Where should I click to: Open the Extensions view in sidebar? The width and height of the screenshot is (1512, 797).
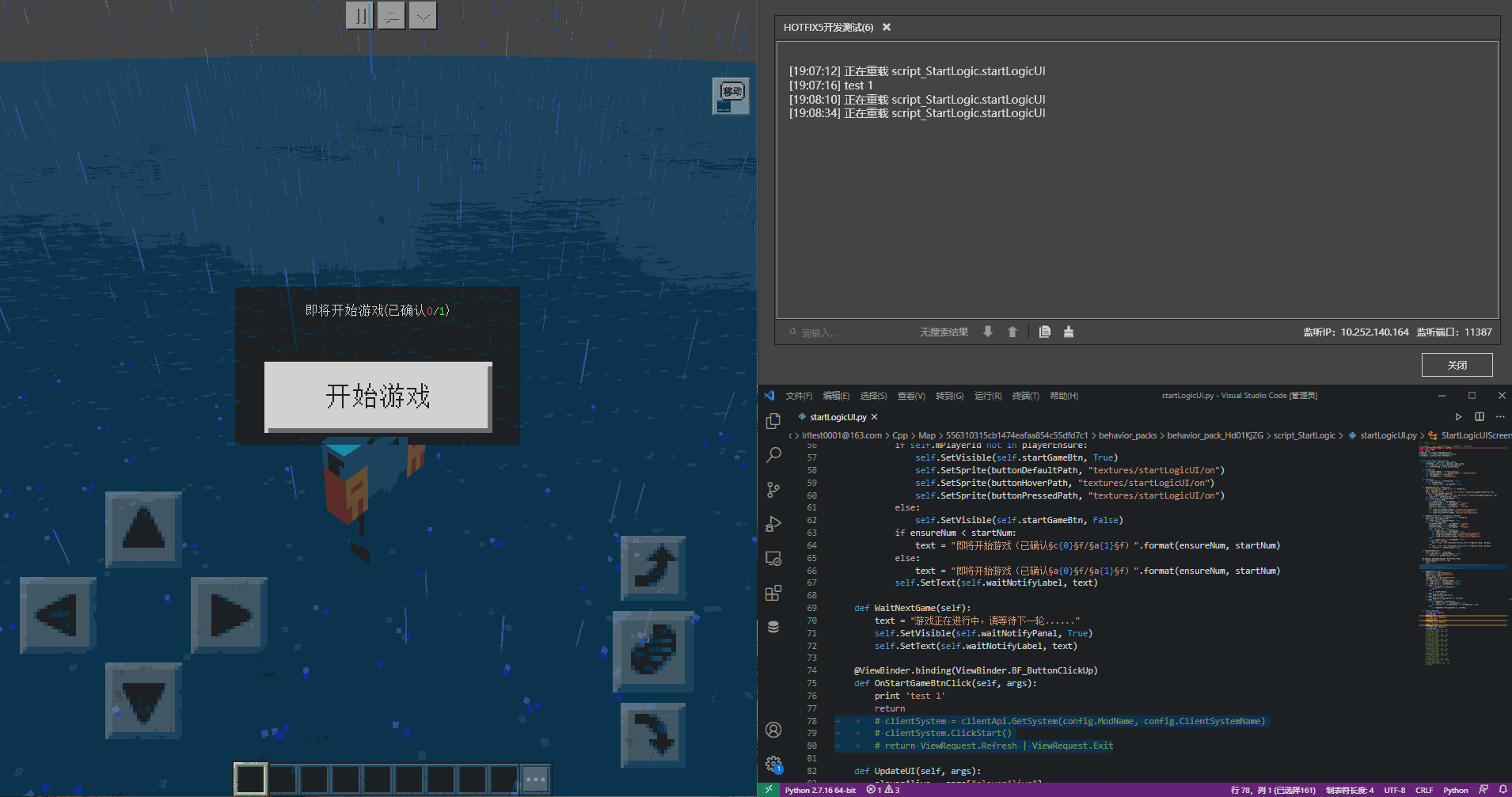click(x=773, y=593)
